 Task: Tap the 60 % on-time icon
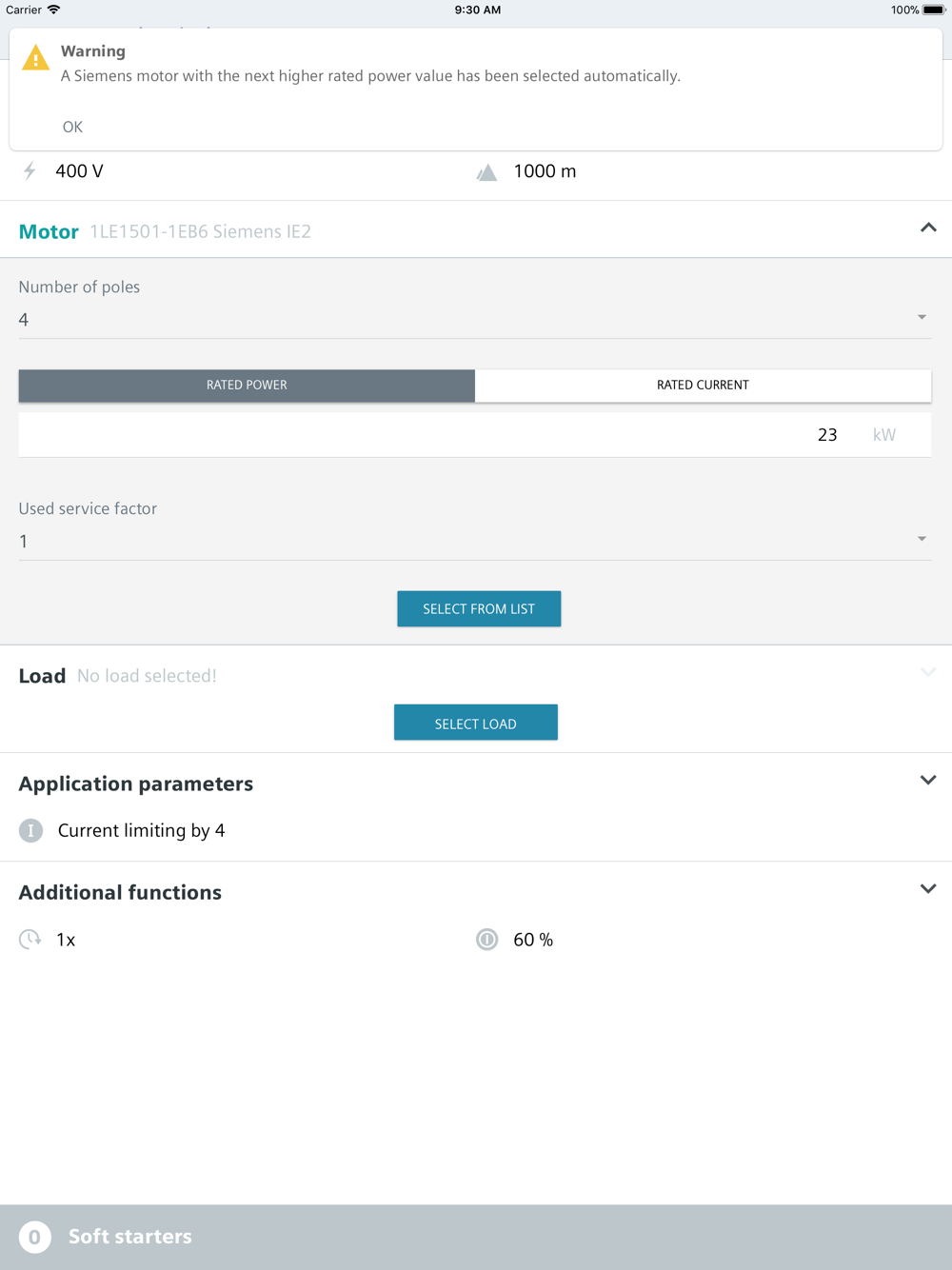(x=487, y=940)
